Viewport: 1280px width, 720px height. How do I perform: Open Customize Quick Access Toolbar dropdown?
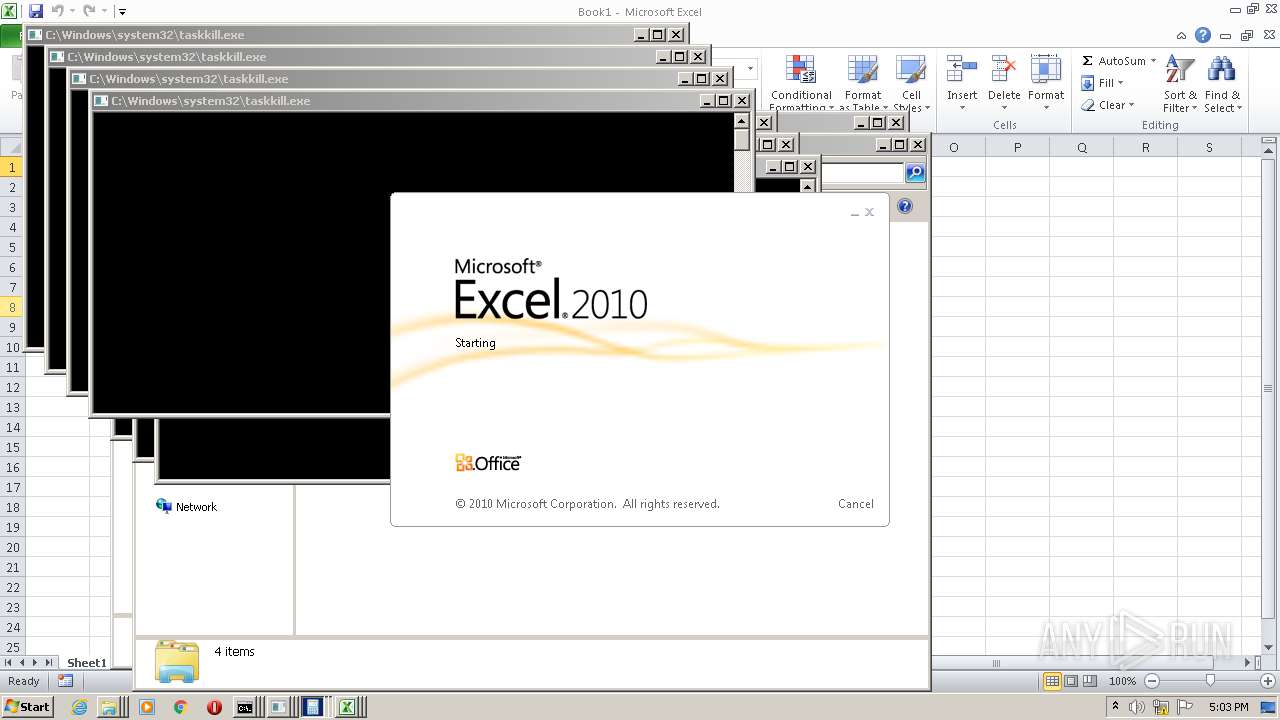tap(122, 12)
